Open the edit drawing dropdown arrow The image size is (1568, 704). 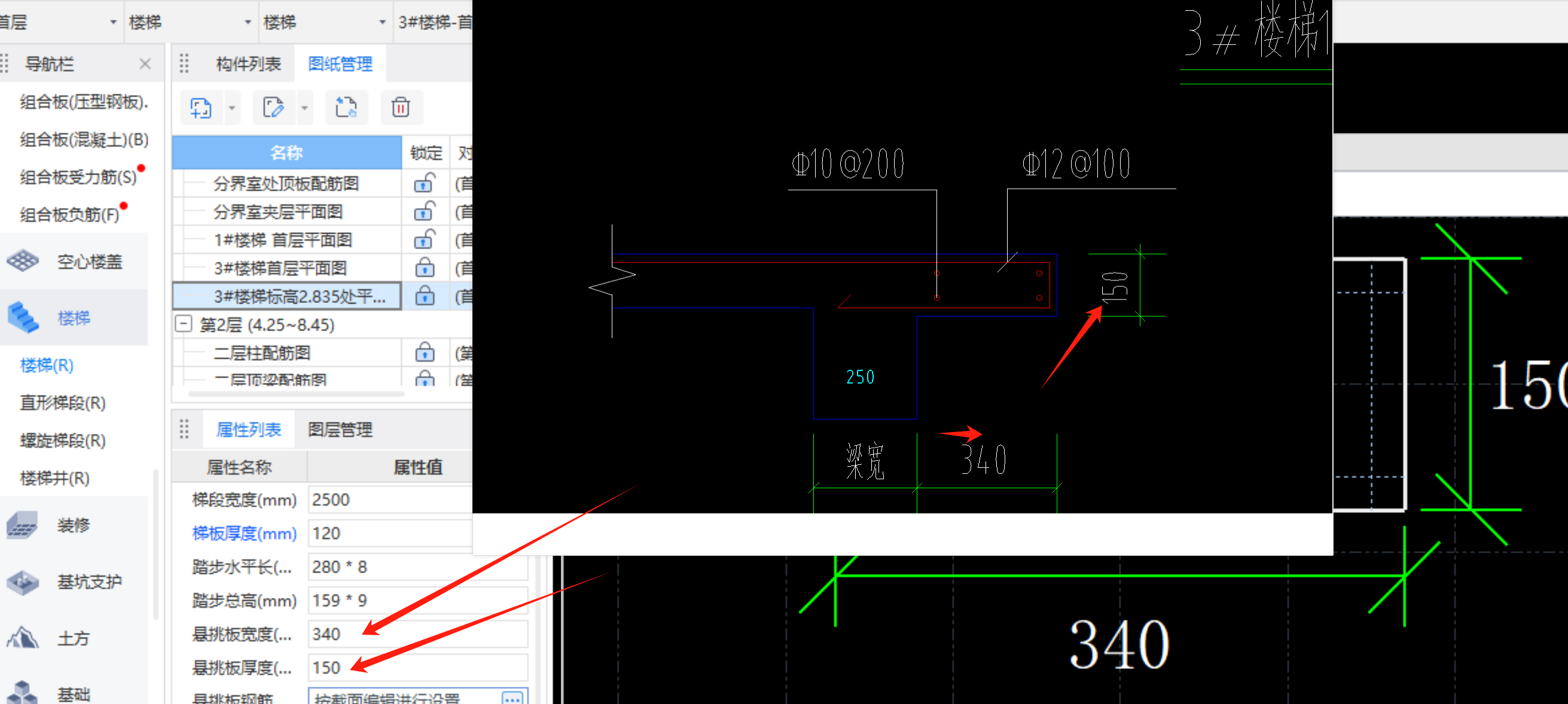[x=305, y=108]
